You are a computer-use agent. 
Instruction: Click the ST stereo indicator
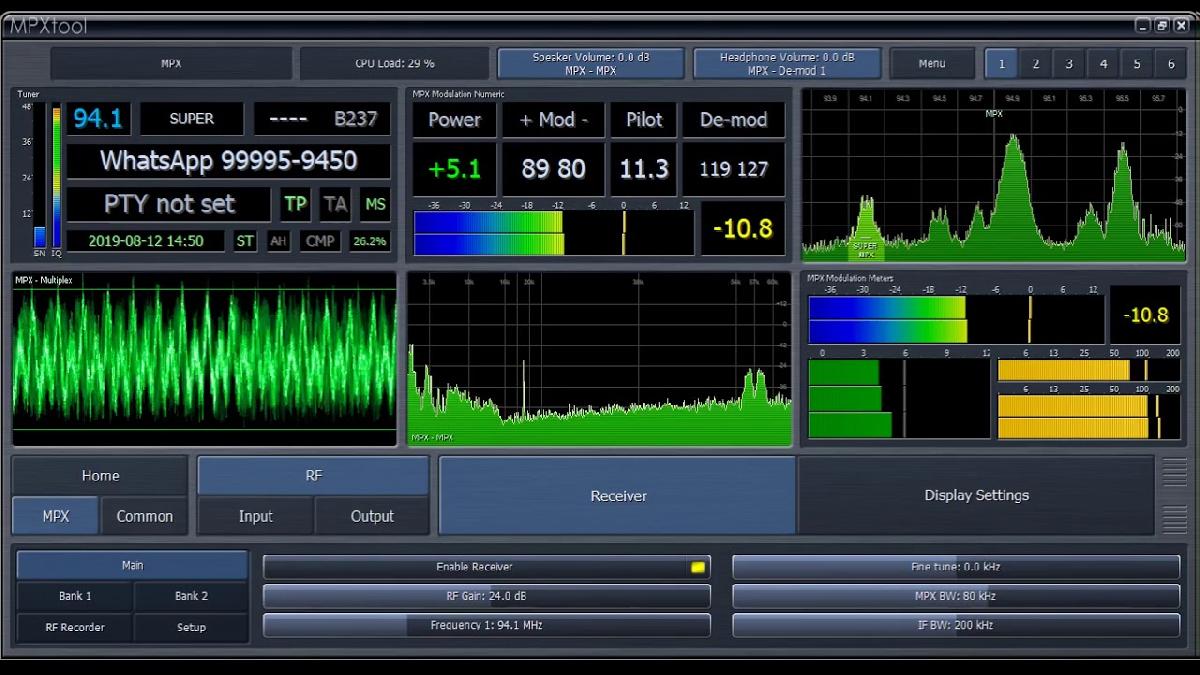point(245,241)
